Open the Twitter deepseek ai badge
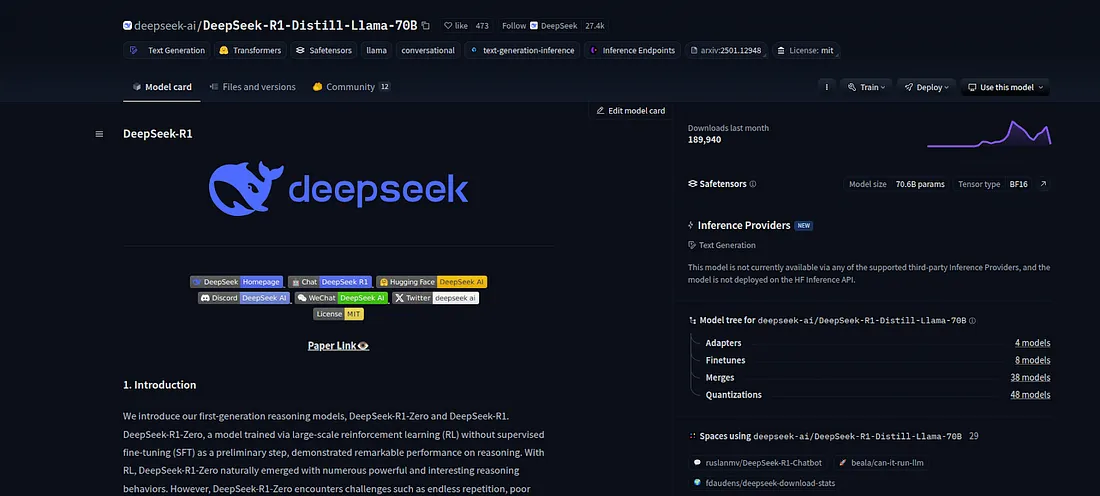Image resolution: width=1100 pixels, height=496 pixels. (436, 297)
